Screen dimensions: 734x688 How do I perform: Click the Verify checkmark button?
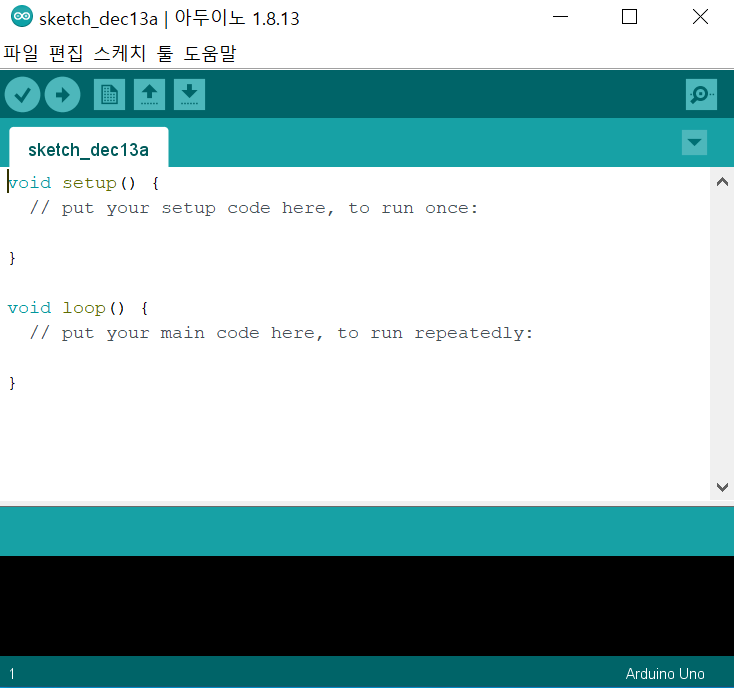[x=22, y=95]
